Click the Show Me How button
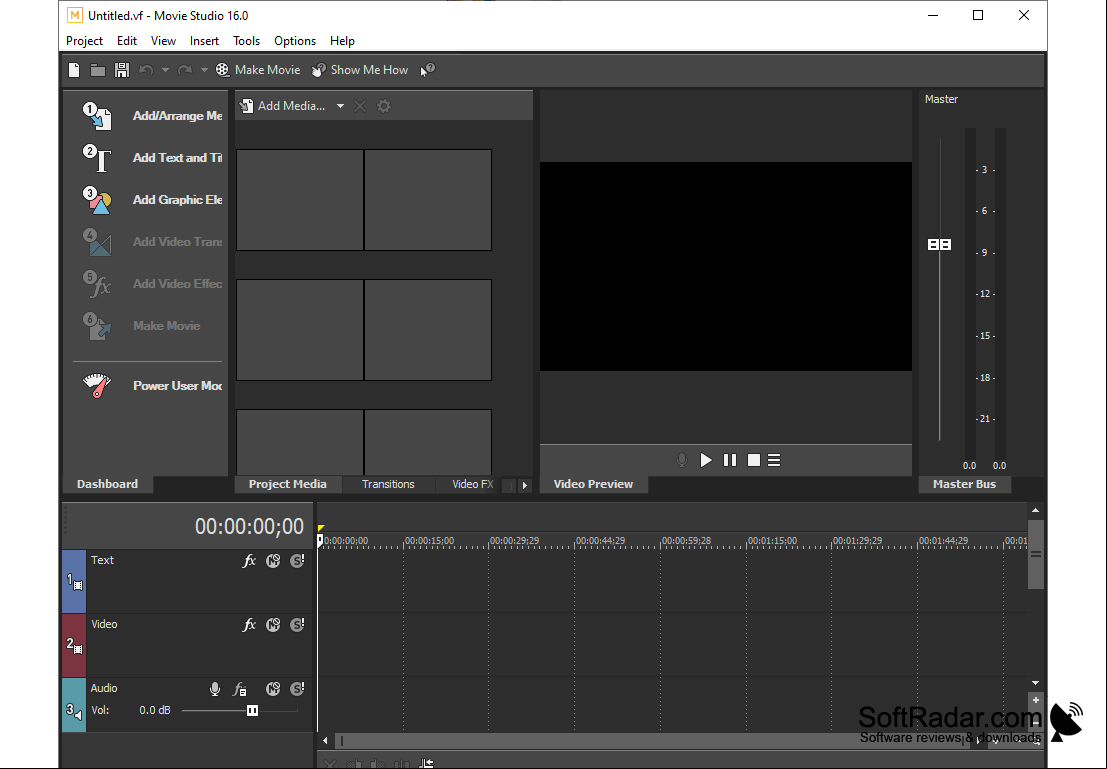 coord(360,70)
